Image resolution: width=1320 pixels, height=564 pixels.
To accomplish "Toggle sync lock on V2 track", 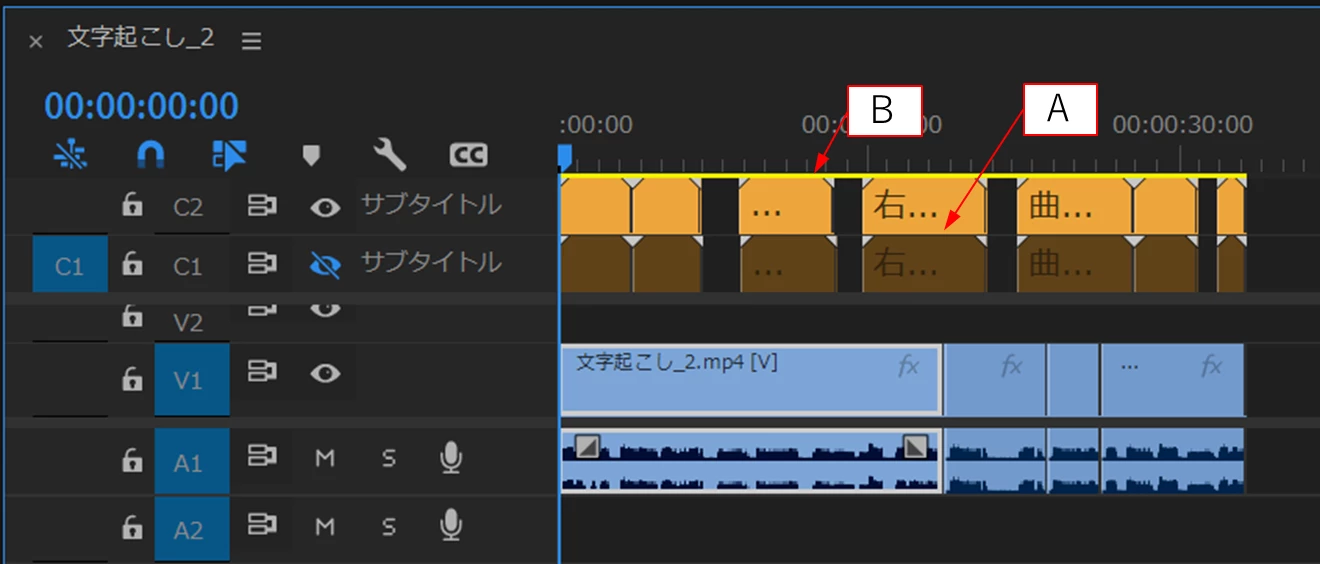I will point(262,309).
